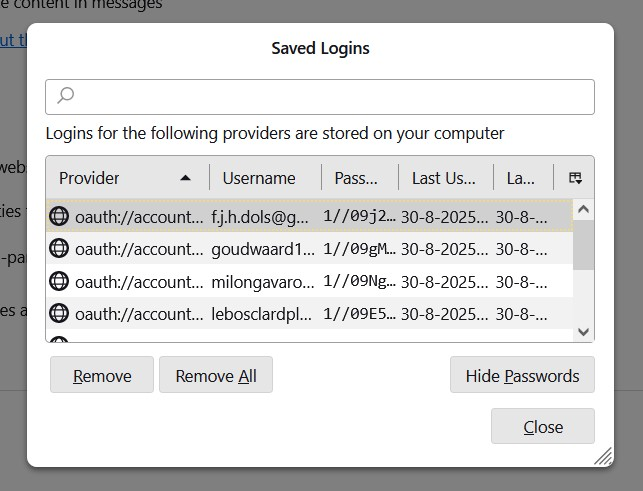
Task: Sort by the Last Changed column
Action: tap(521, 178)
